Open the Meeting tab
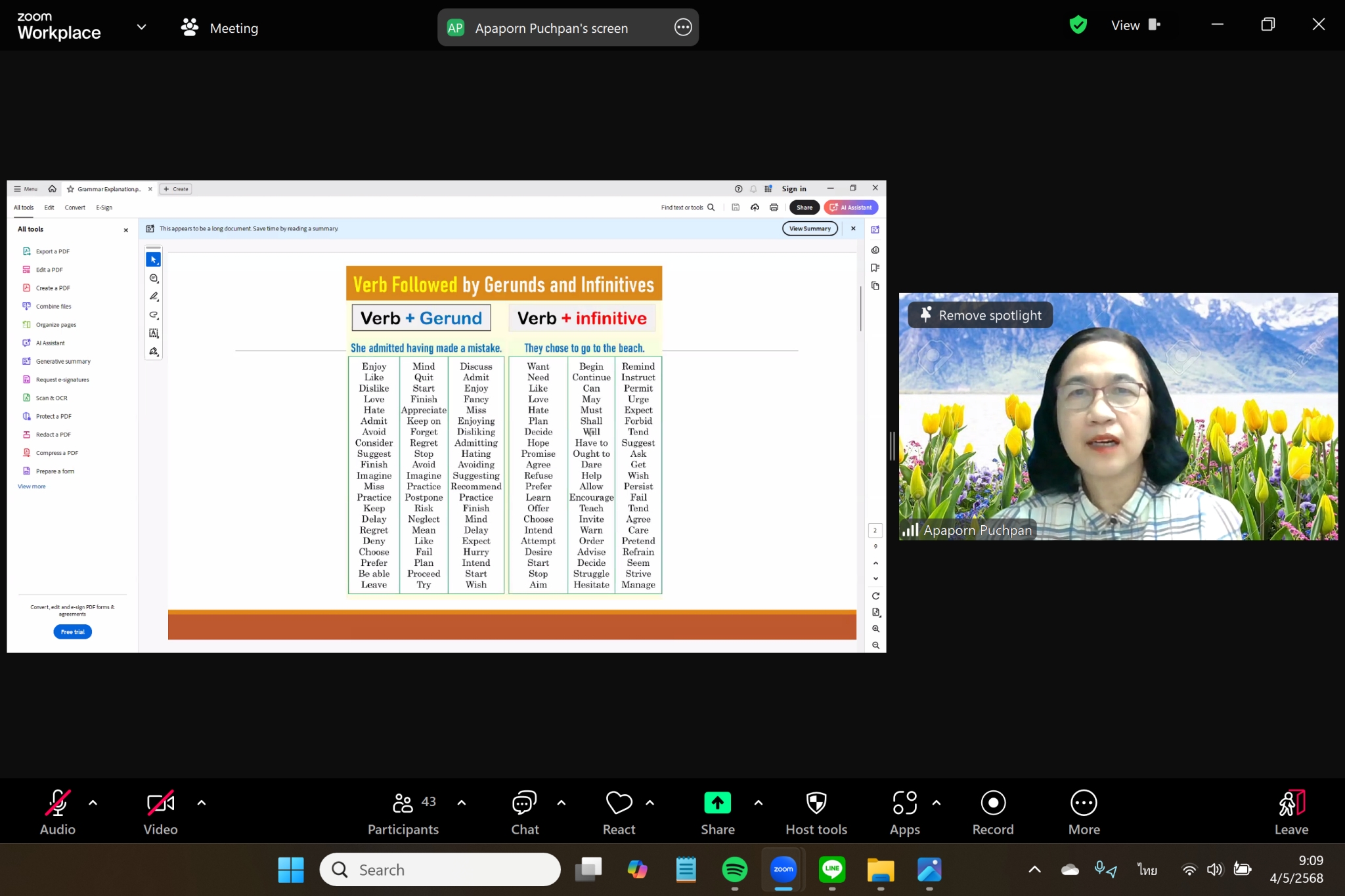 tap(220, 28)
